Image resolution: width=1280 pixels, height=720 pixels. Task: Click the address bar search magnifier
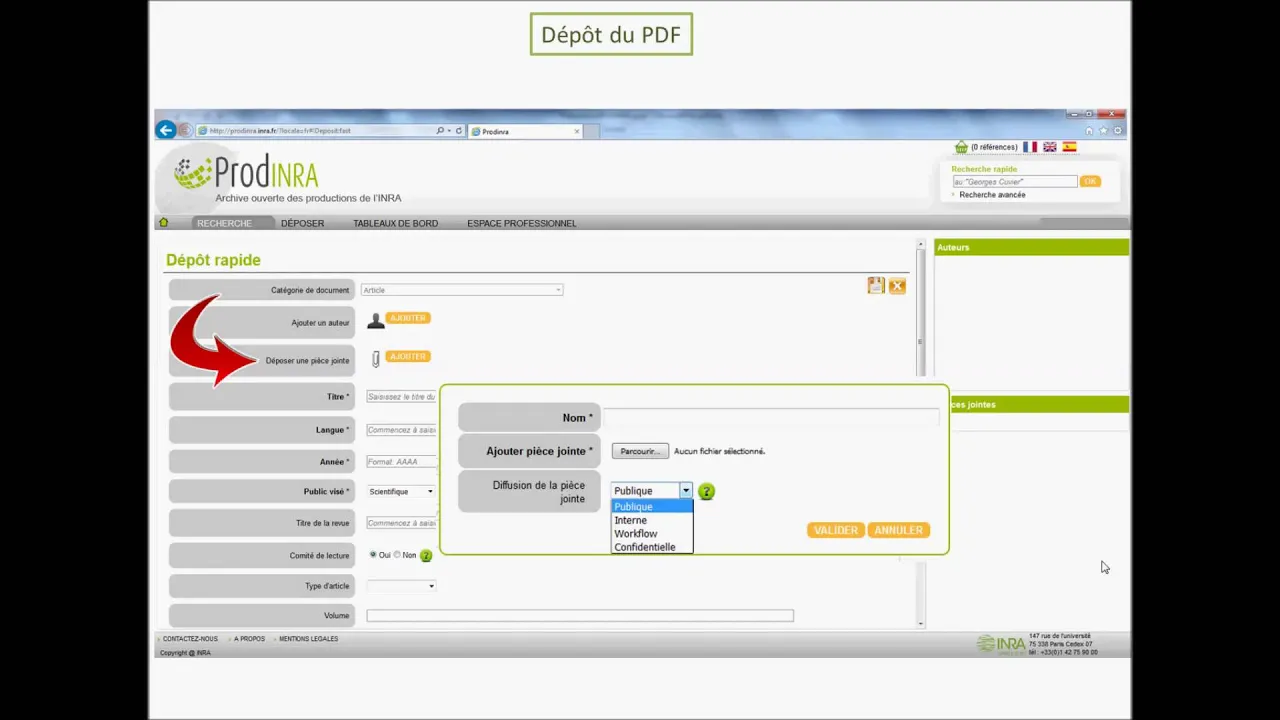point(440,131)
